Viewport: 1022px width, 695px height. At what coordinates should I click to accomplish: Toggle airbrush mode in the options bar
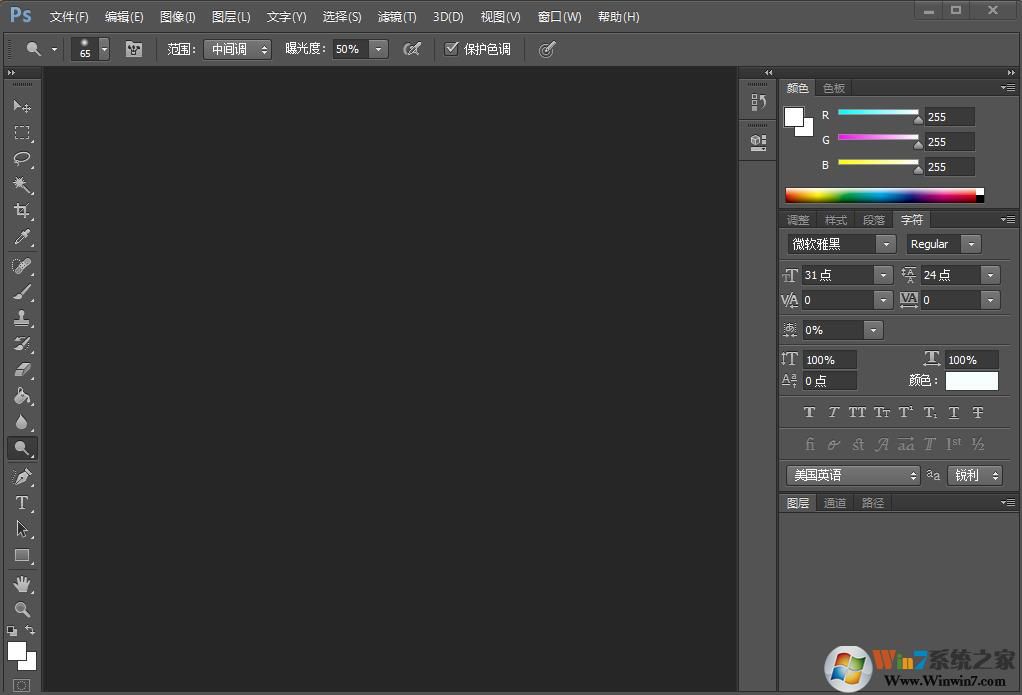click(x=411, y=47)
